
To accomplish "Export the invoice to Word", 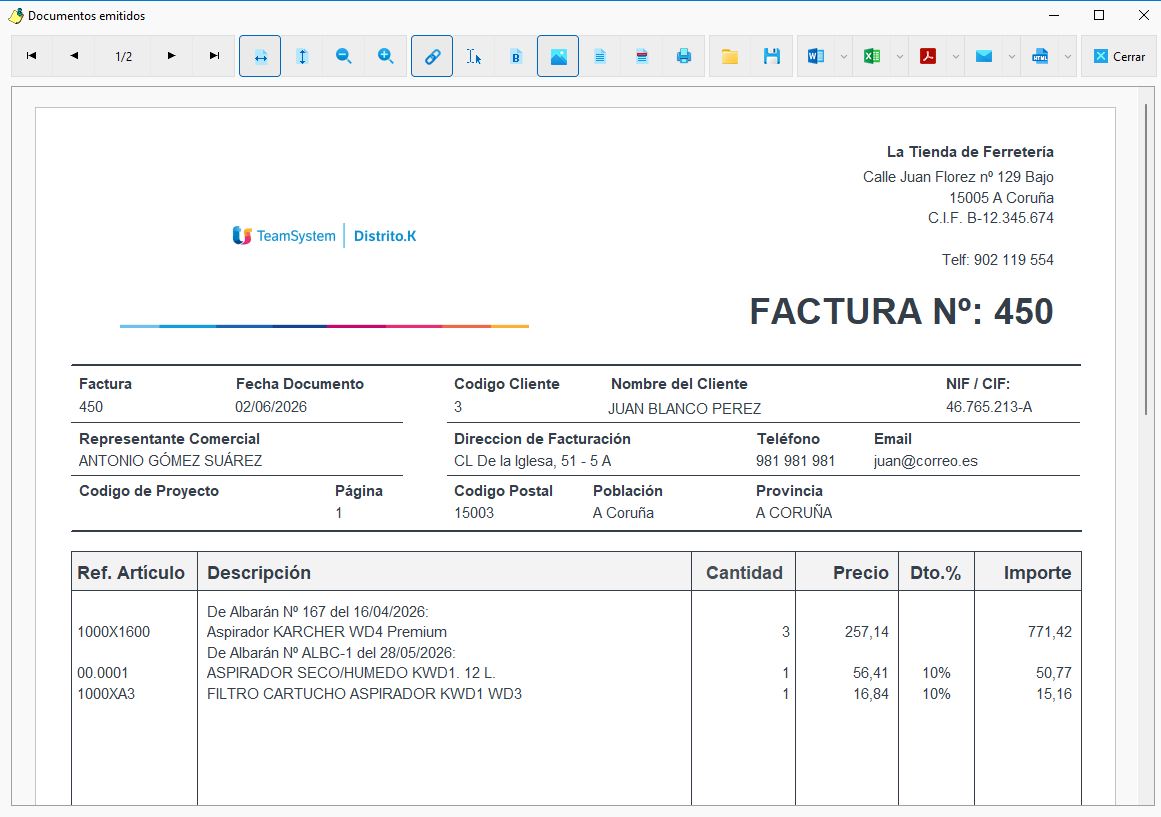I will pos(816,56).
